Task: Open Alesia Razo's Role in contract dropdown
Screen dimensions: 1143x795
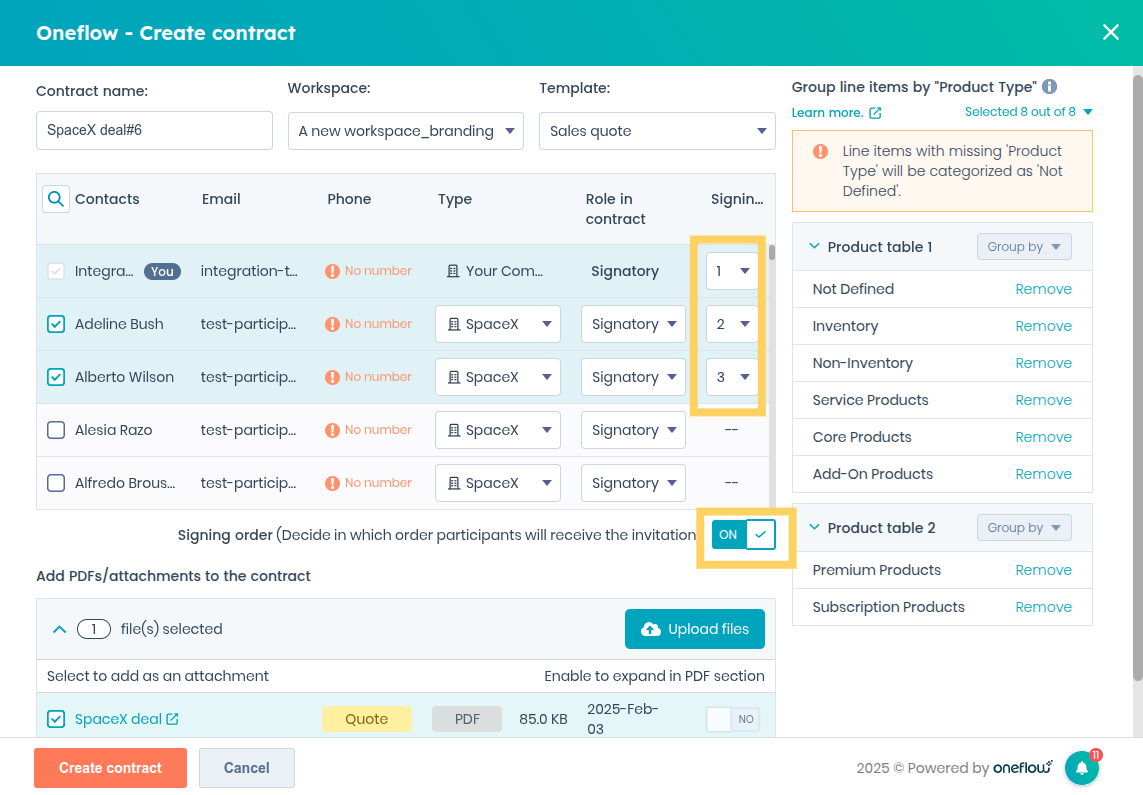Action: click(x=633, y=431)
